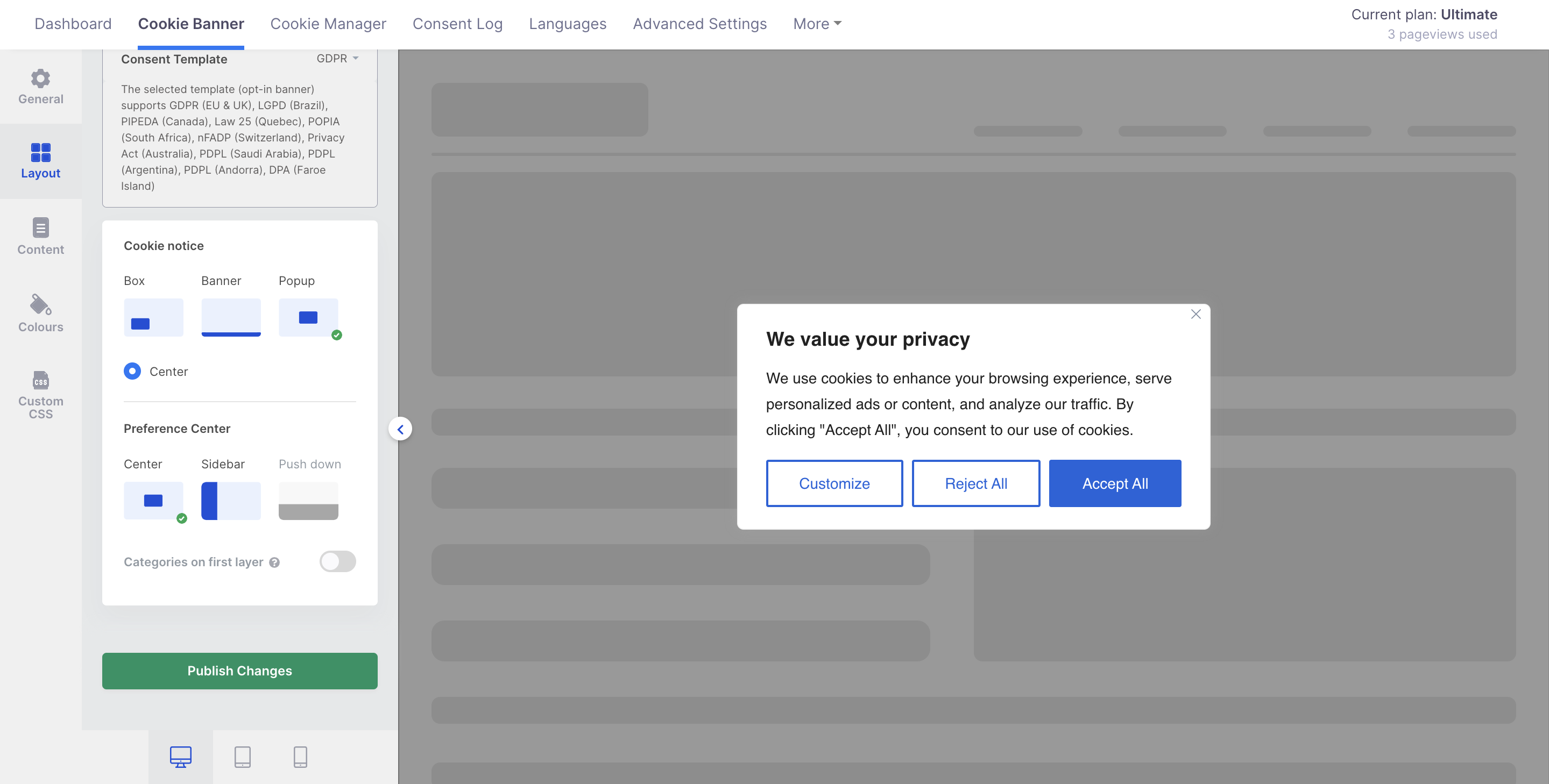Click the 3 pageviews used text
Screen dimensions: 1549x784
pos(1442,34)
